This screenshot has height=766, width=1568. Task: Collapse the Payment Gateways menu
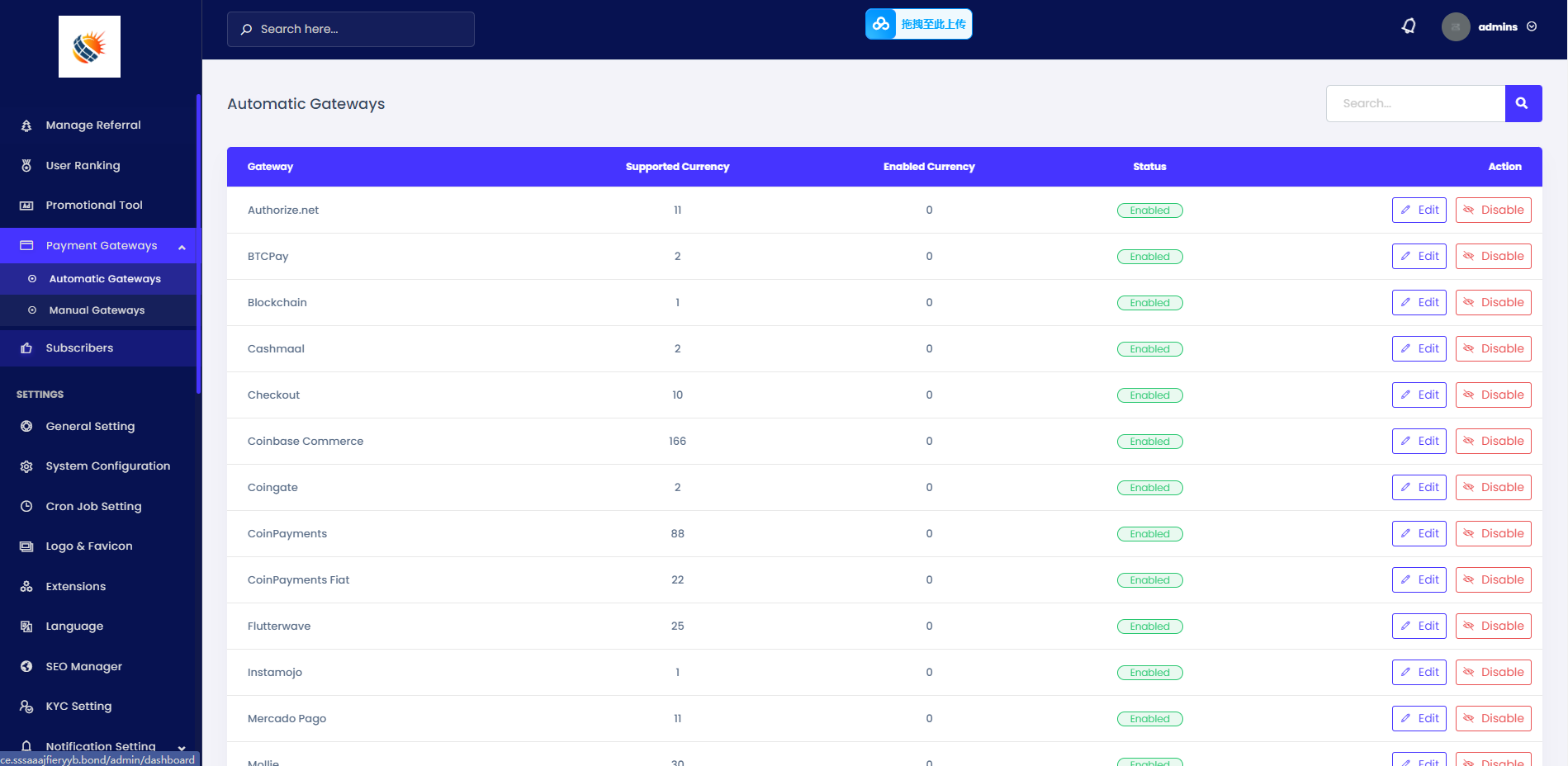tap(182, 247)
